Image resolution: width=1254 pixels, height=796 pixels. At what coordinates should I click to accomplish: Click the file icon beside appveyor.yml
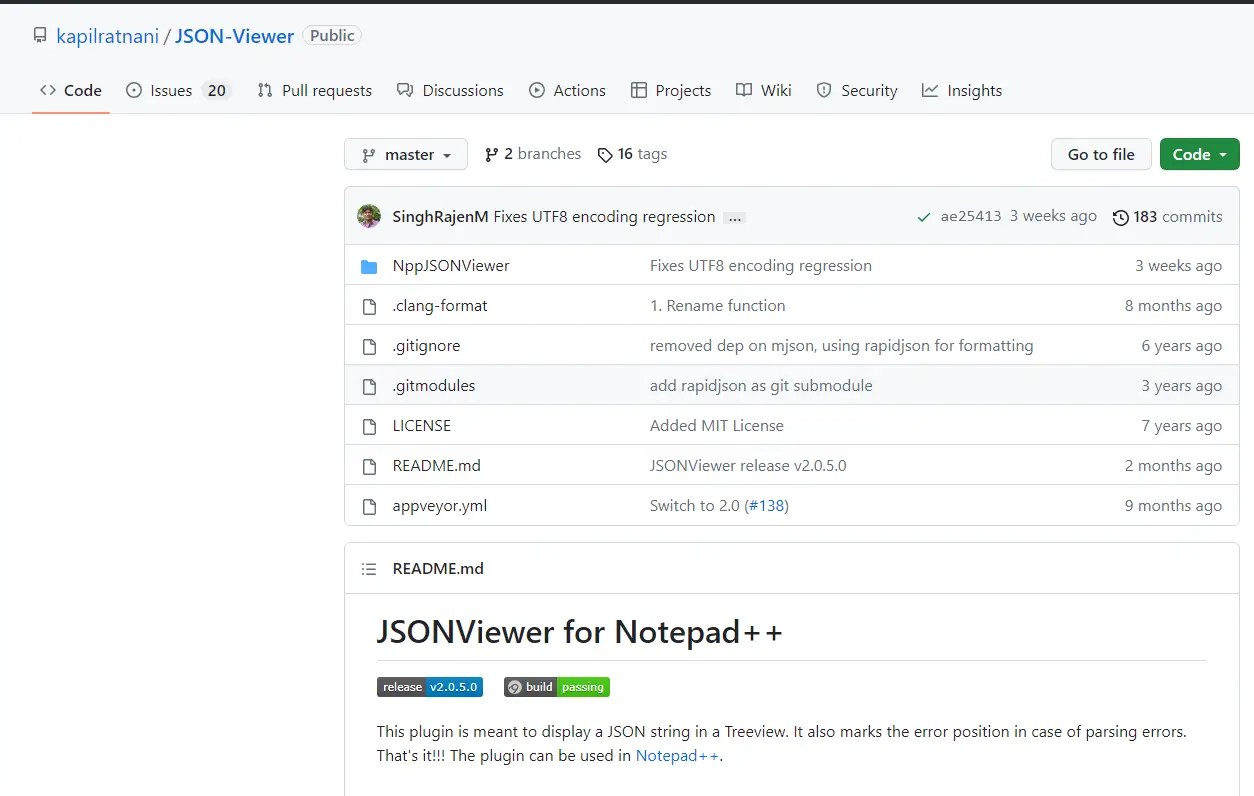point(369,505)
